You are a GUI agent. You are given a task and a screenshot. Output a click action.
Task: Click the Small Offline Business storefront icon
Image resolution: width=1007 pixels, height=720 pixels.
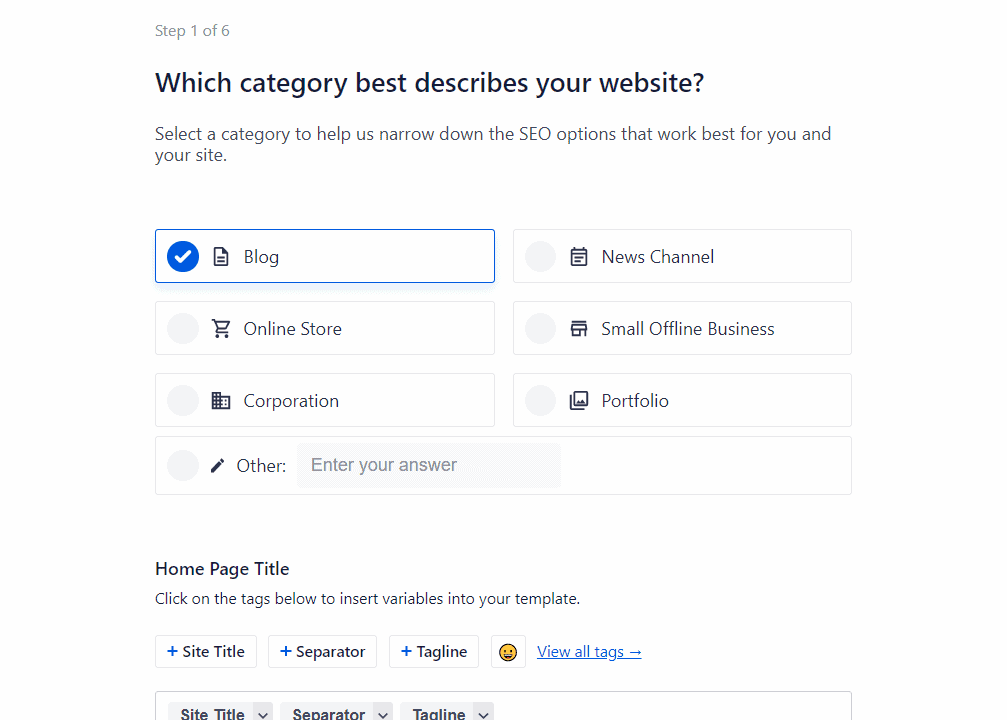tap(578, 328)
